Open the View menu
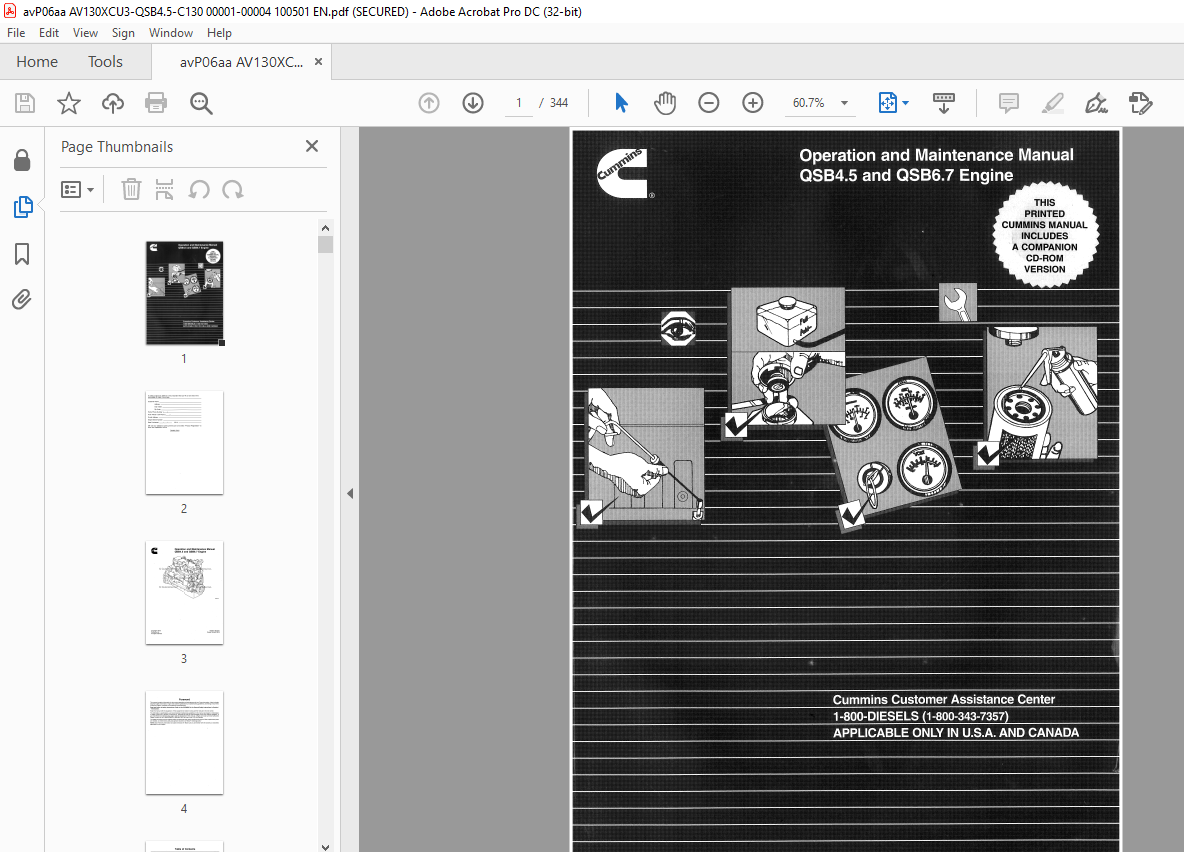 [85, 32]
